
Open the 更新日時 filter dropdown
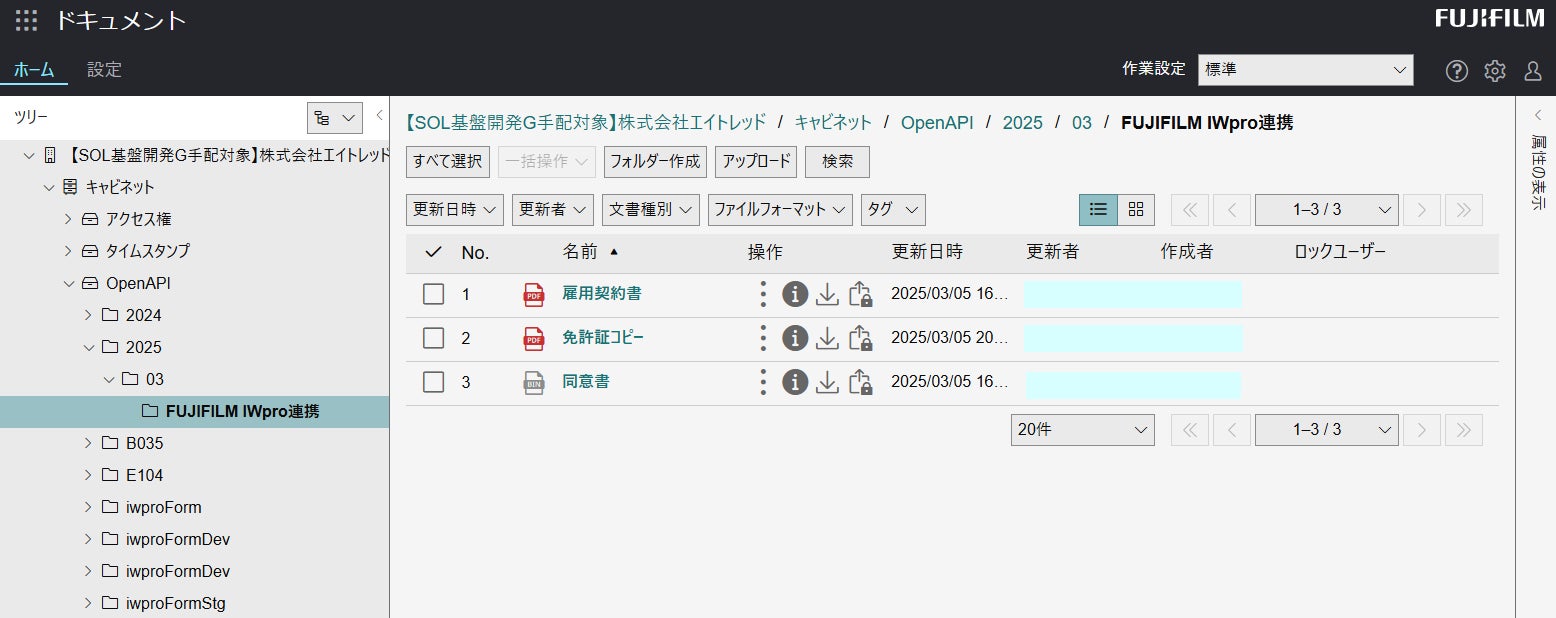click(455, 210)
